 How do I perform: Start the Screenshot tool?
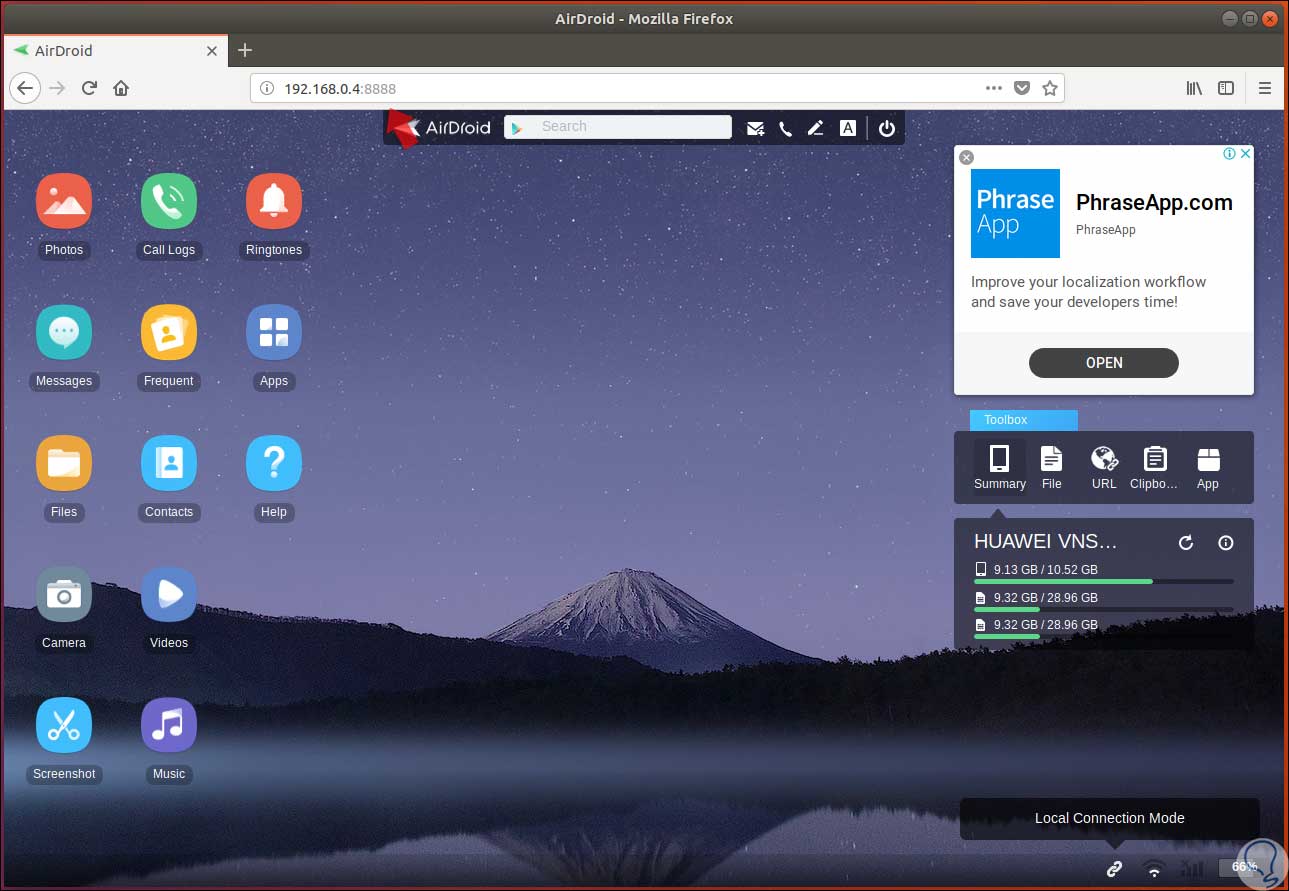pos(64,725)
